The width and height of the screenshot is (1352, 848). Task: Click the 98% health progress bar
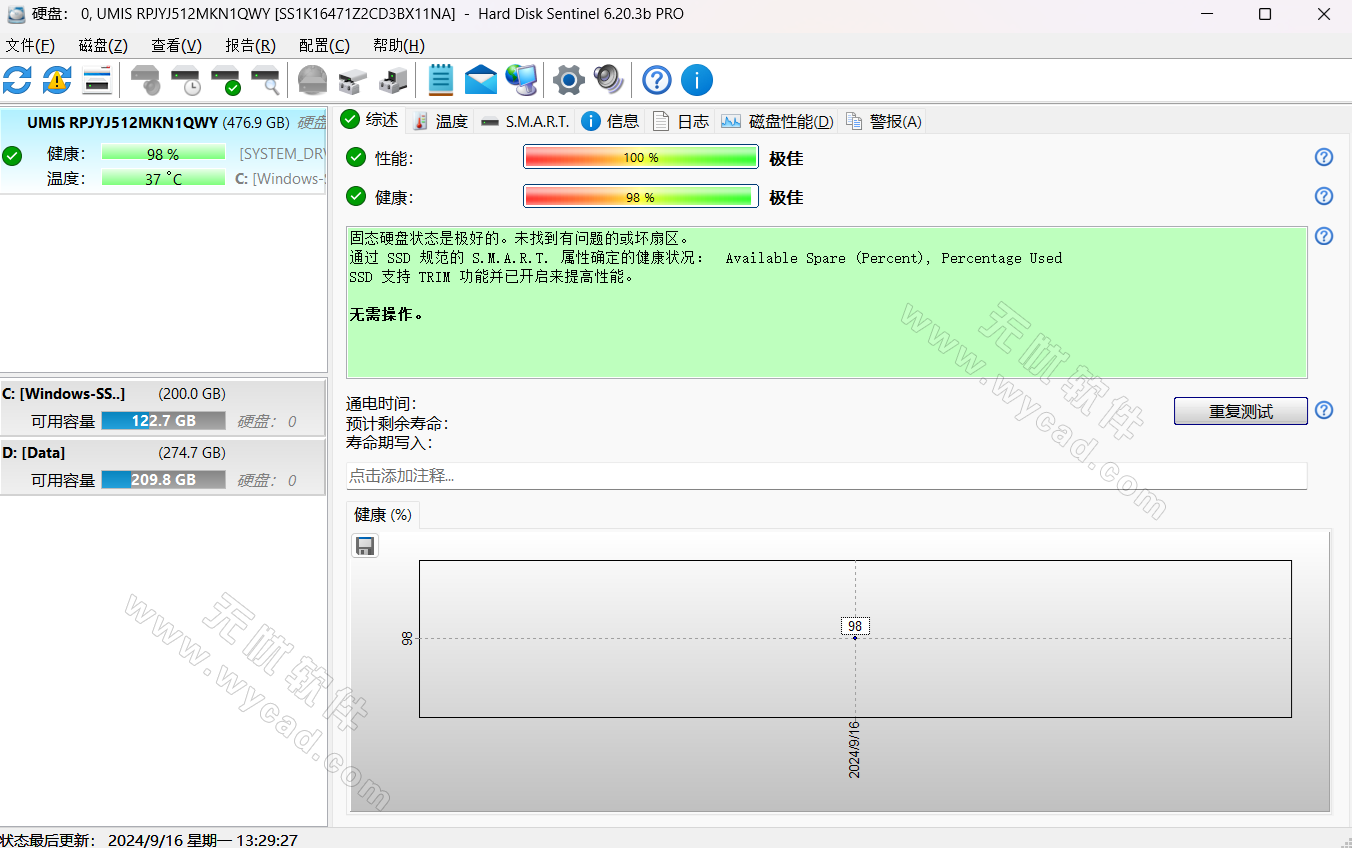(x=640, y=196)
